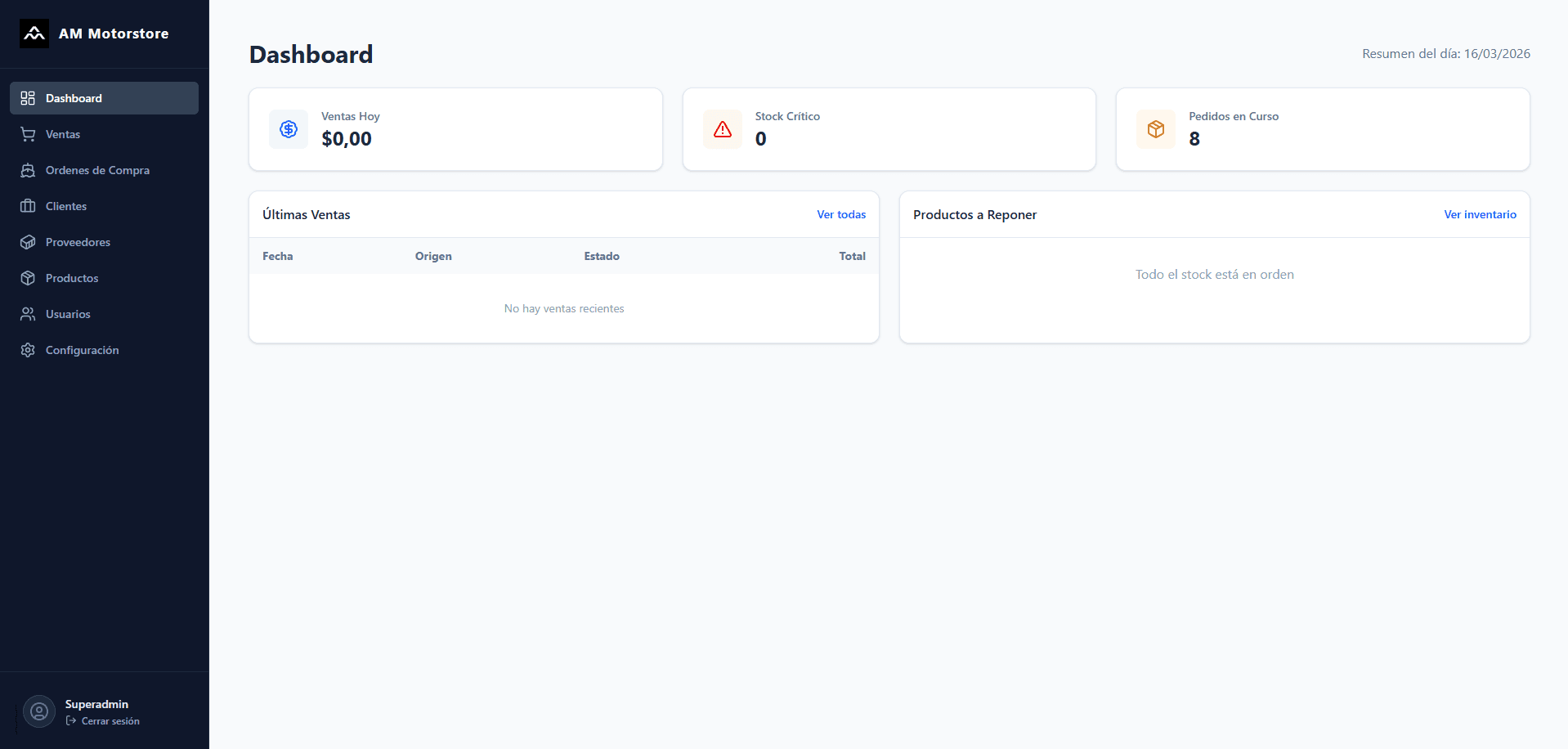Open Ver inventario in Productos a Reponer
The height and width of the screenshot is (749, 1568).
1480,214
